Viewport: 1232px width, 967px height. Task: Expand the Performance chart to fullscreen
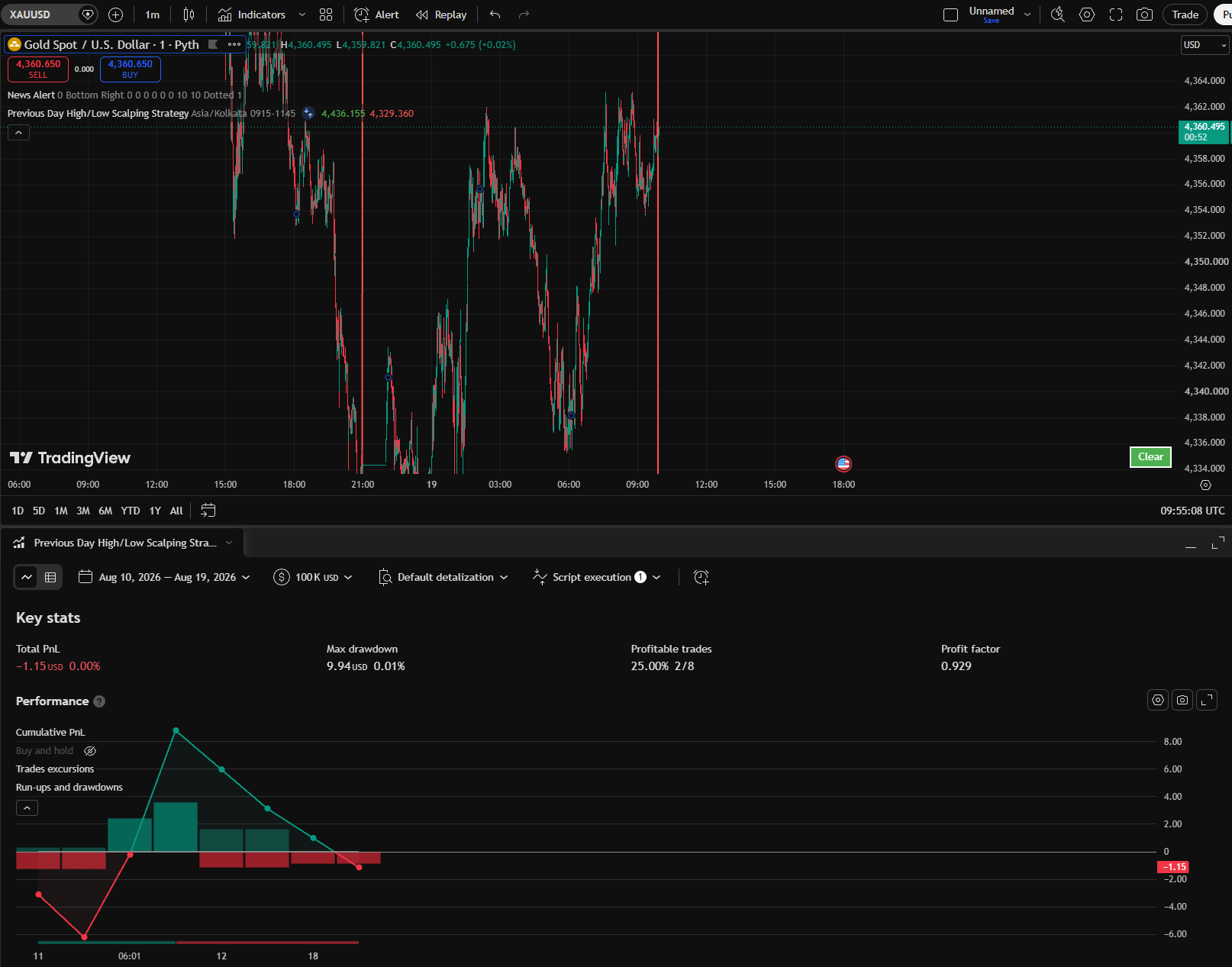[1207, 700]
